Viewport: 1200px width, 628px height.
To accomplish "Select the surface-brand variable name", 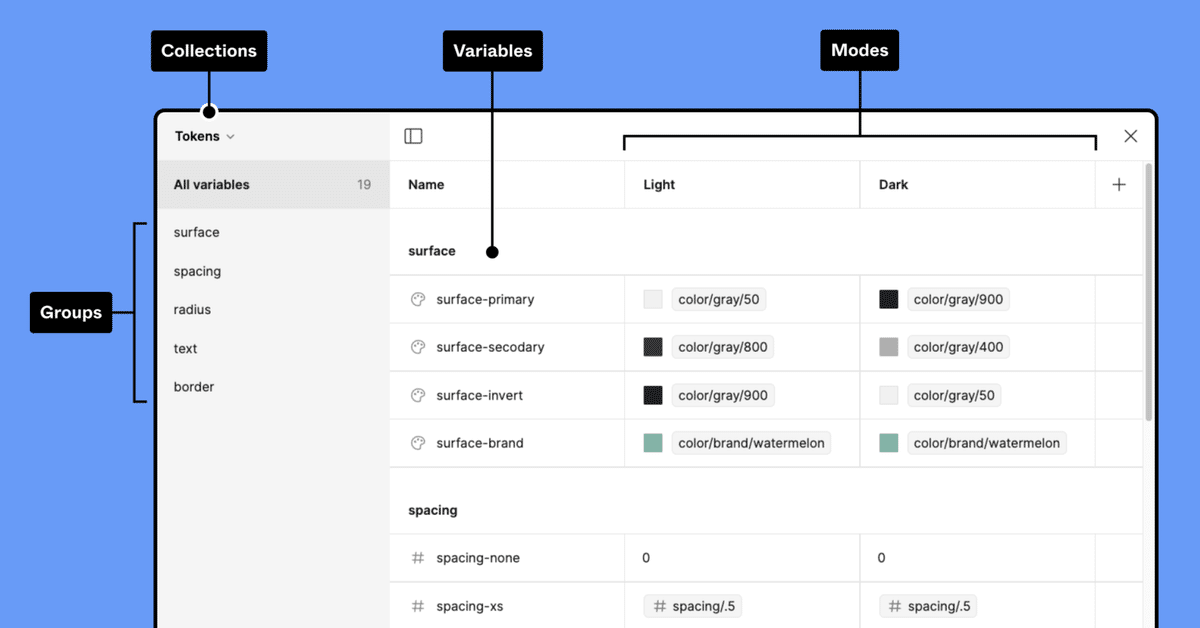I will click(479, 443).
